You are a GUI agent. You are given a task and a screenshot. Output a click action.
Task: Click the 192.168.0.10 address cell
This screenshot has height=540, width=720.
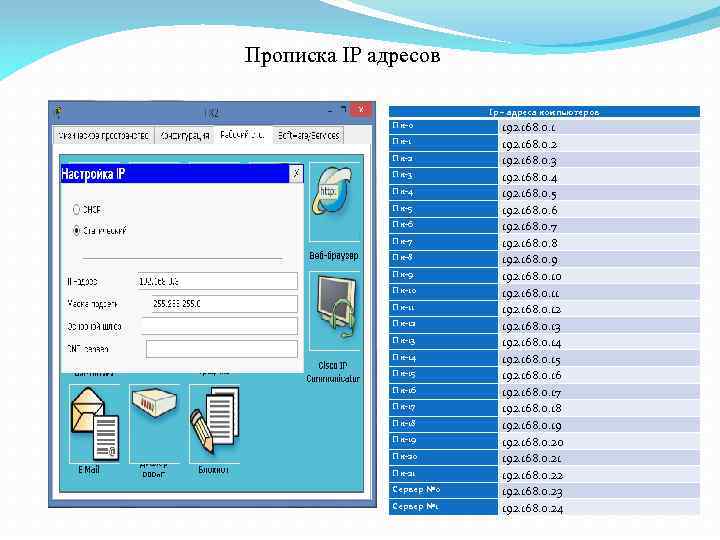click(x=599, y=276)
